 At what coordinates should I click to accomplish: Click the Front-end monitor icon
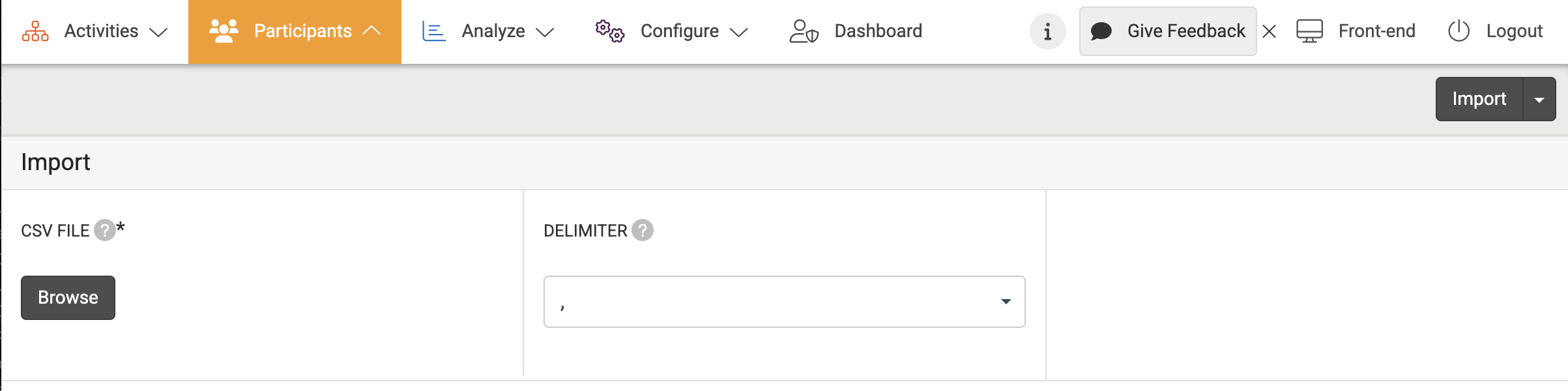[x=1309, y=31]
